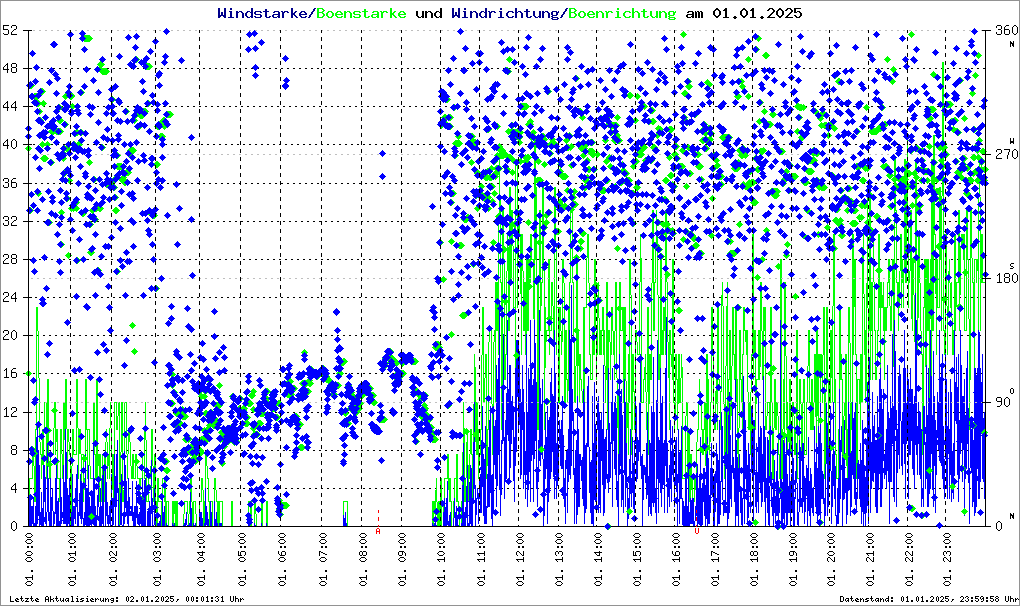The image size is (1020, 606).
Task: Click the red sunrise marker 'A'
Action: [x=378, y=531]
